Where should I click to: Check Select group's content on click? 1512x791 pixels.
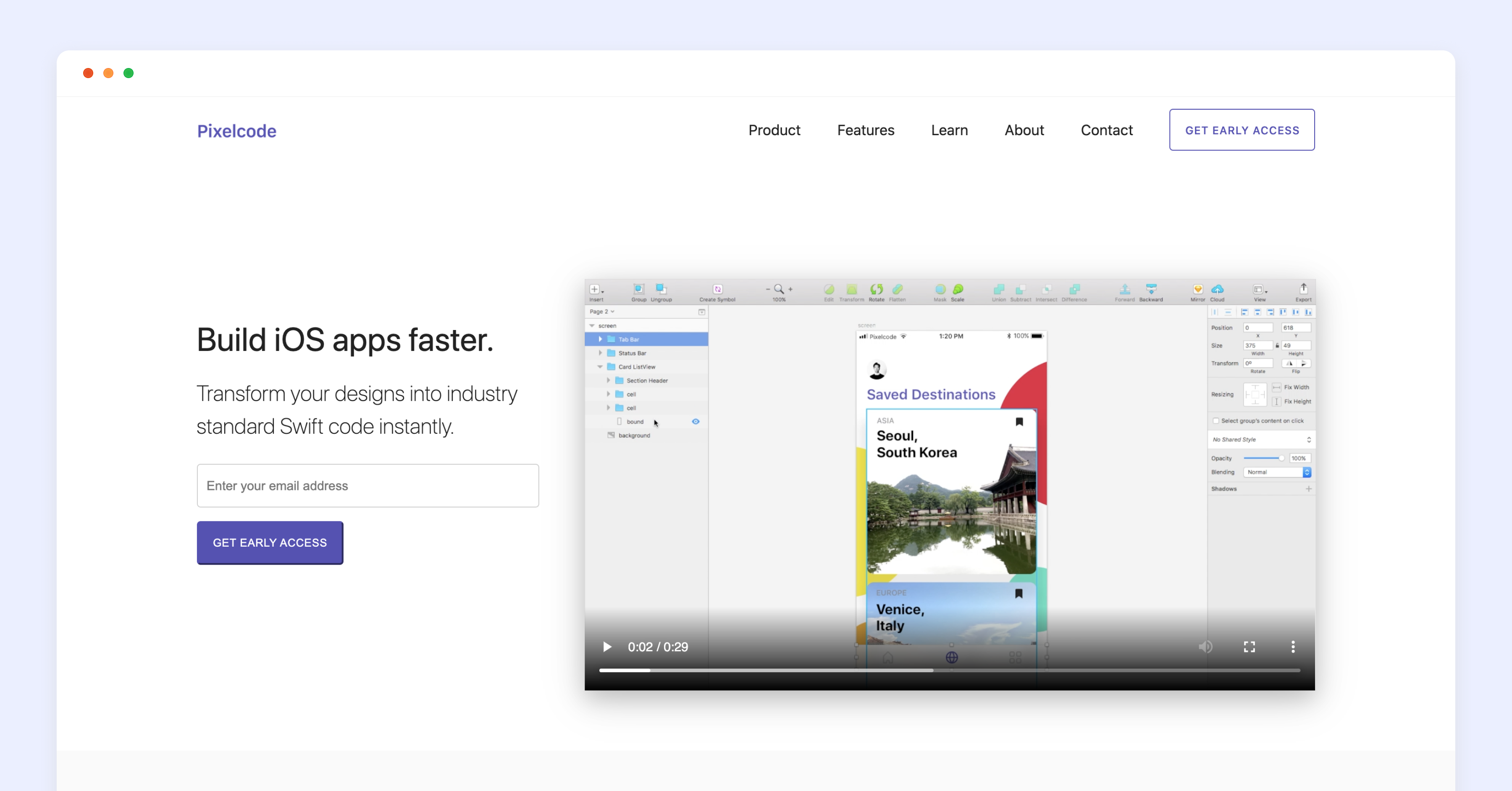coord(1216,421)
